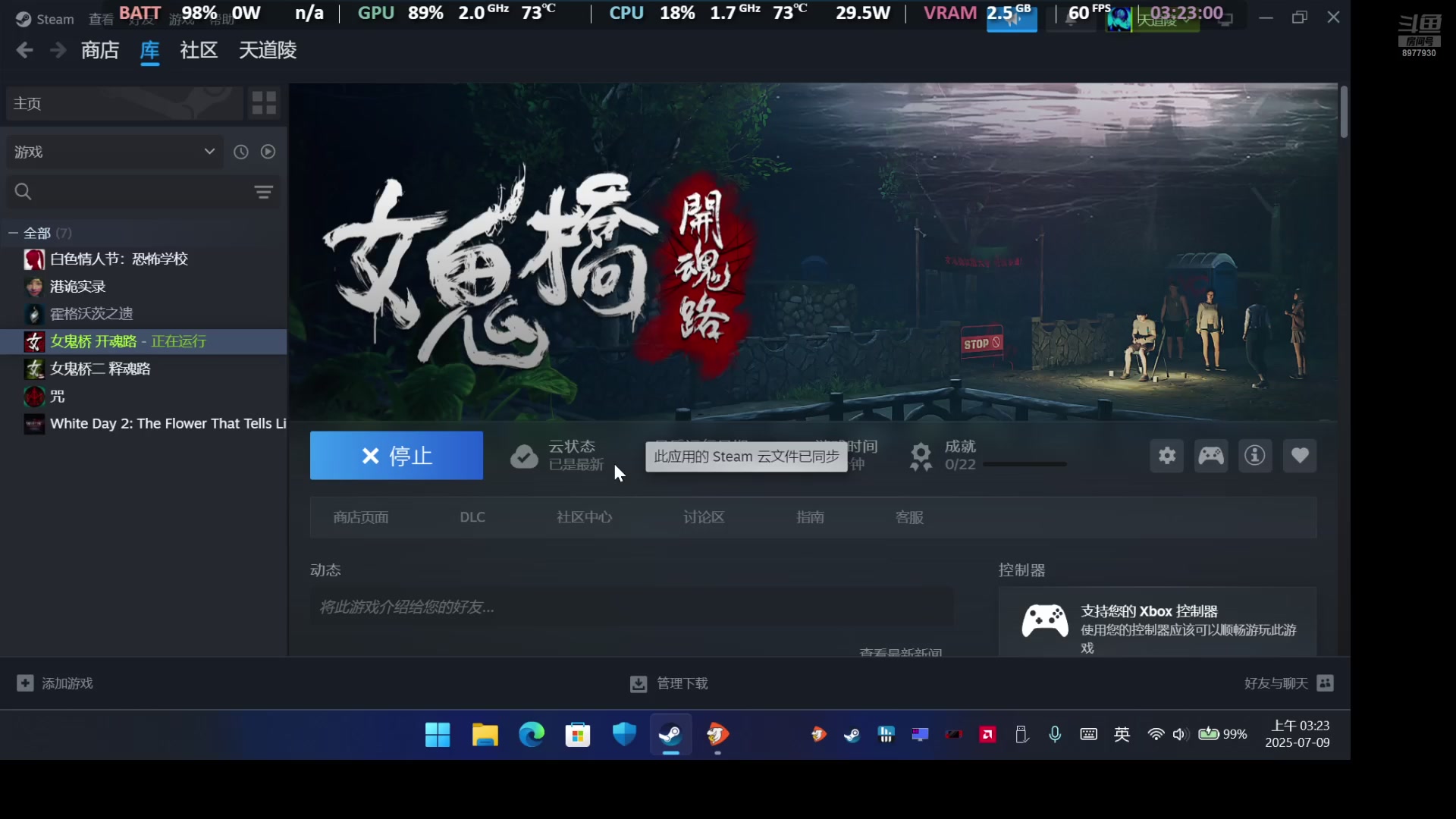The width and height of the screenshot is (1456, 819).
Task: Open controller configuration icon
Action: 1211,456
